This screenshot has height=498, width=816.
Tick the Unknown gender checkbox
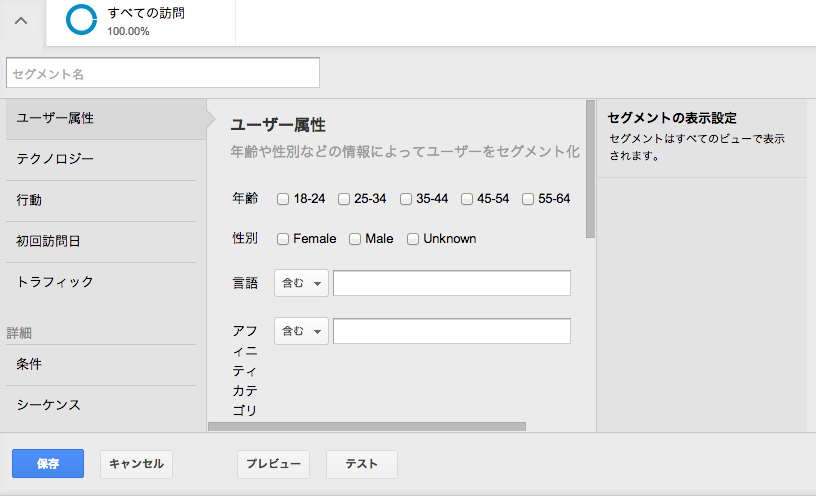click(x=413, y=239)
